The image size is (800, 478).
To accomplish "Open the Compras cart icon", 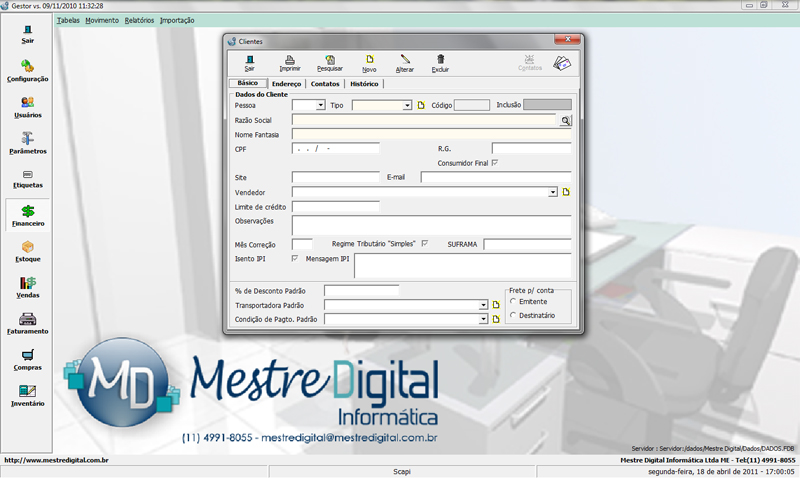I will click(28, 360).
